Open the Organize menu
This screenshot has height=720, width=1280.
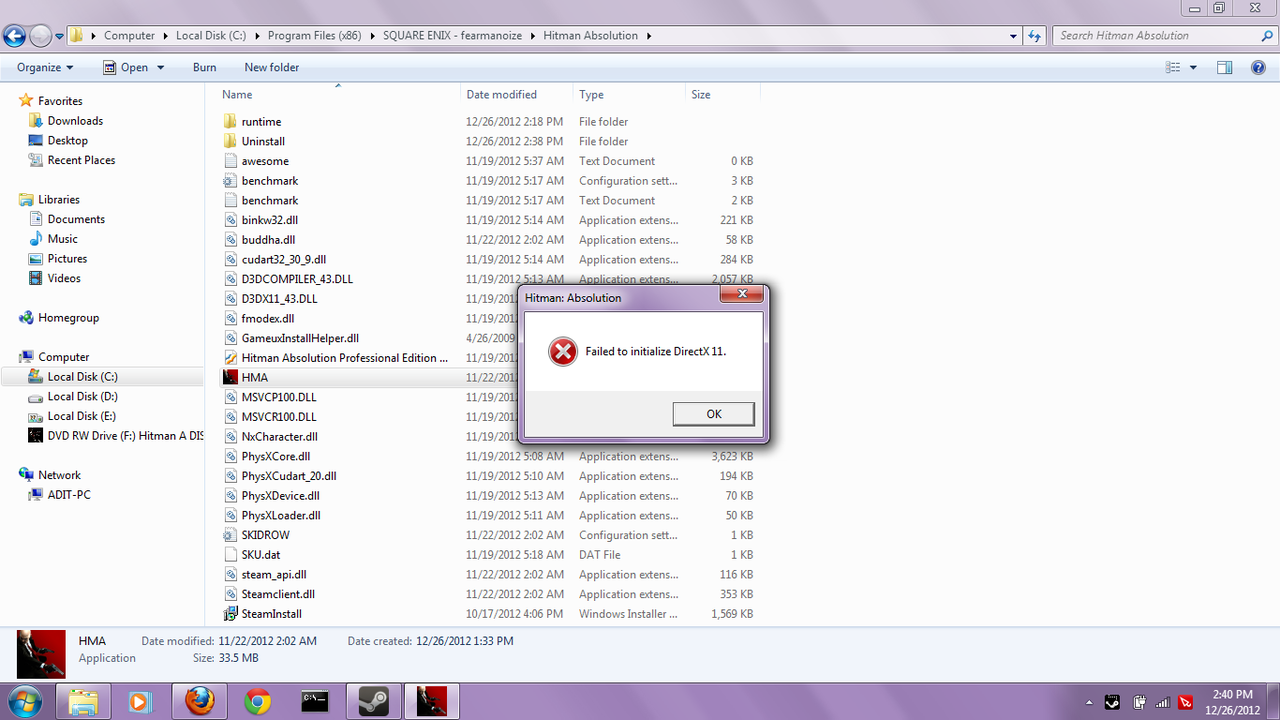[x=45, y=68]
